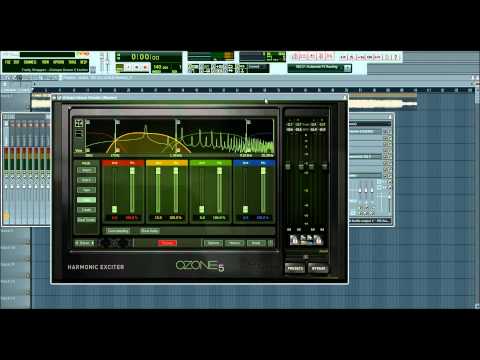The width and height of the screenshot is (480, 360).
Task: Click crossover handle between red and yellow bands
Action: coord(117,122)
